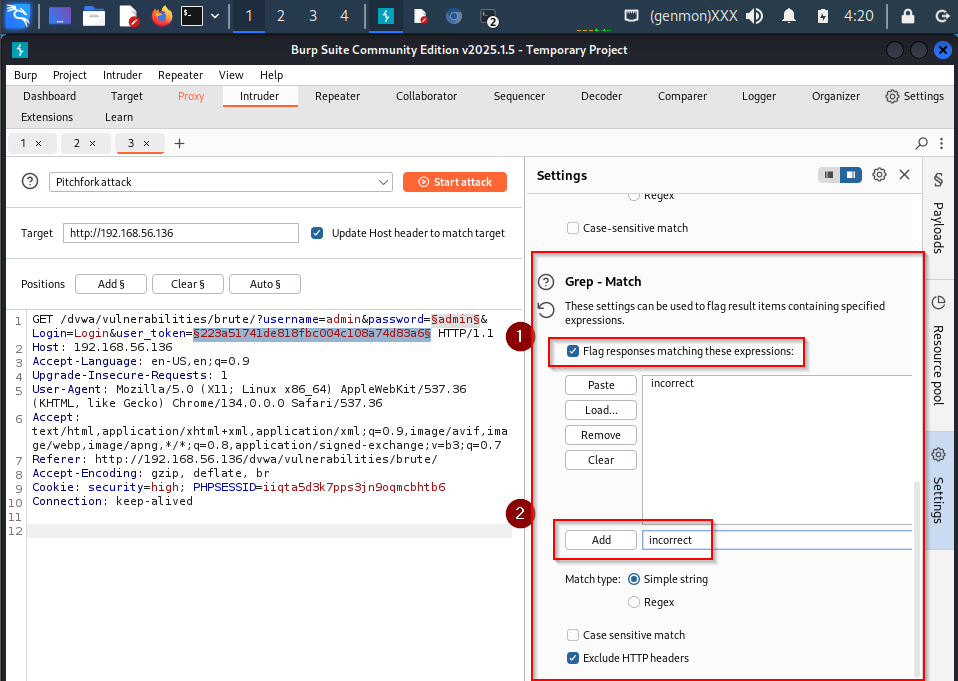Open the Collaborator tab
This screenshot has width=958, height=681.
(426, 96)
